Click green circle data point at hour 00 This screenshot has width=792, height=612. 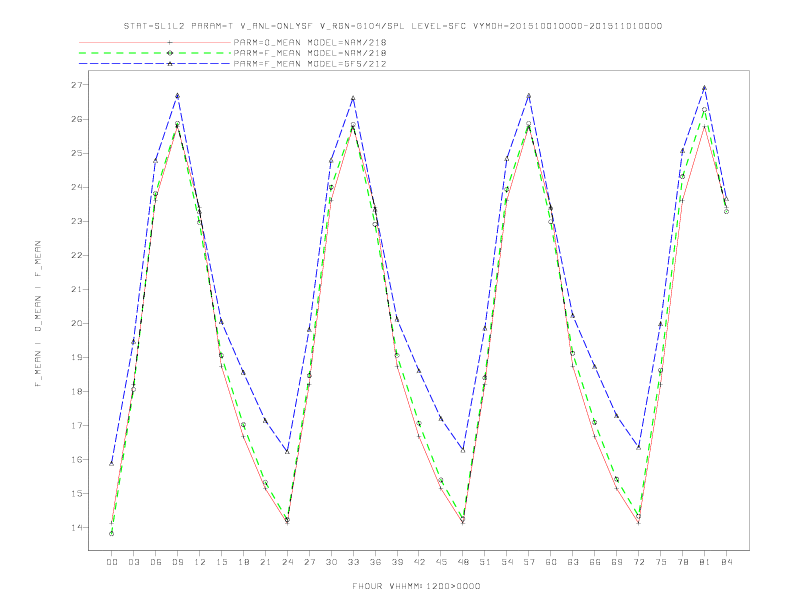112,534
